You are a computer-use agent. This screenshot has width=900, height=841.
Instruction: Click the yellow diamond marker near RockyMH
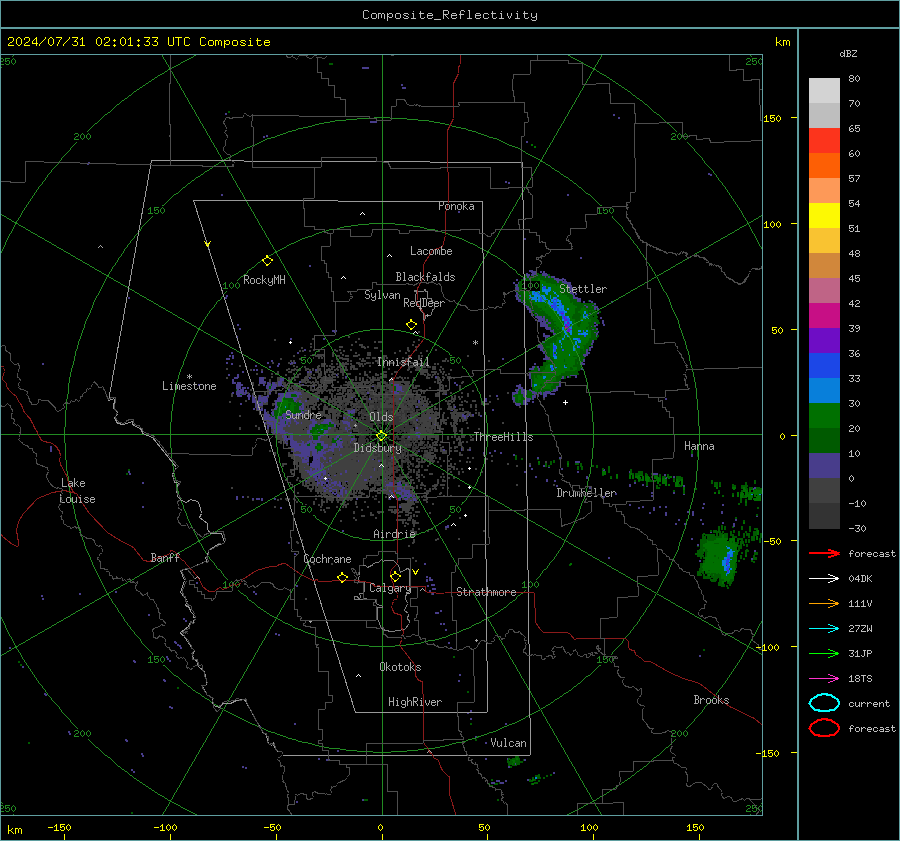pyautogui.click(x=267, y=261)
